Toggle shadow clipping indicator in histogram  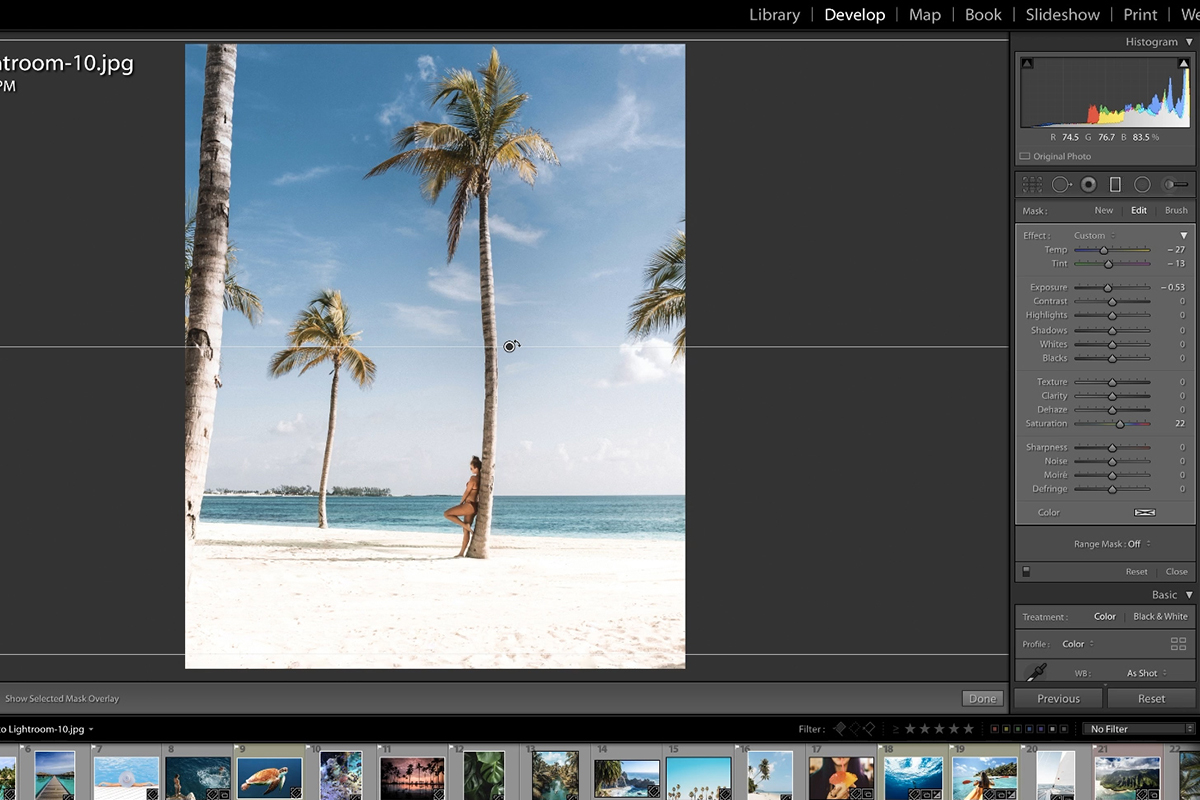1027,64
